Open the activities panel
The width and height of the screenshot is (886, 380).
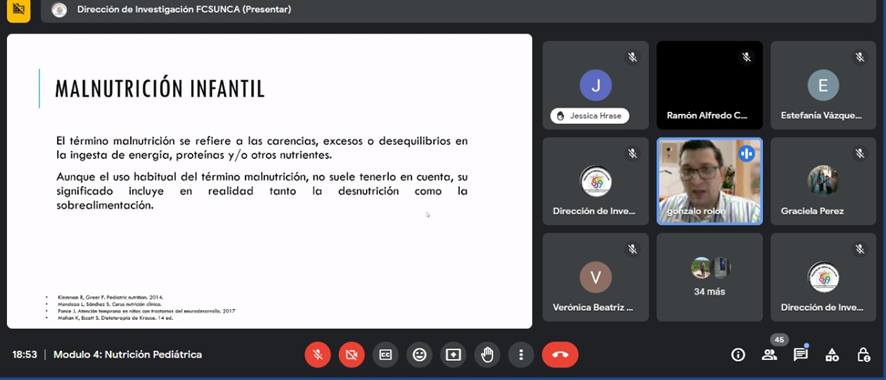832,355
